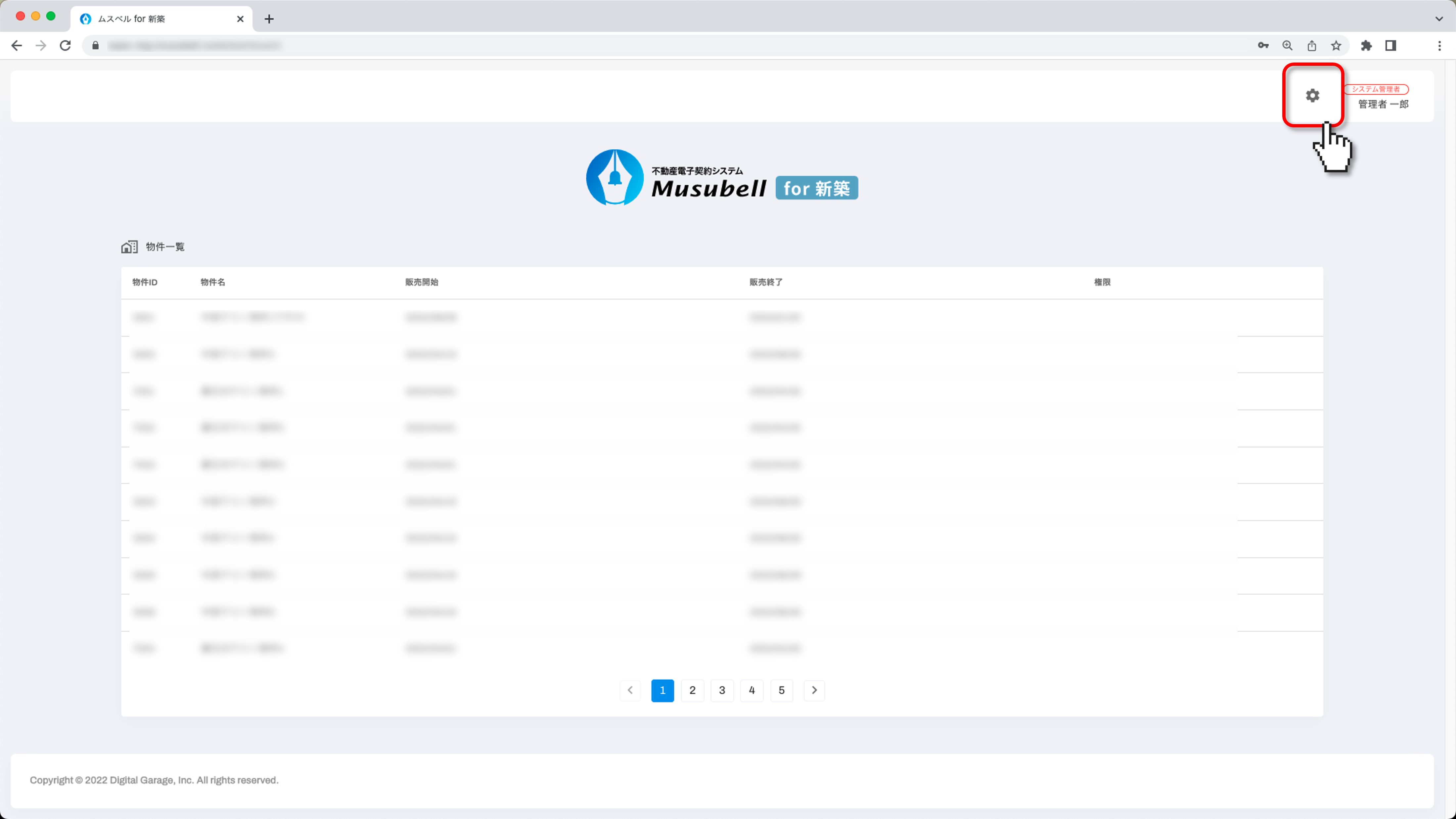The width and height of the screenshot is (1456, 819).
Task: Expand the tab search chevron
Action: click(x=1438, y=19)
